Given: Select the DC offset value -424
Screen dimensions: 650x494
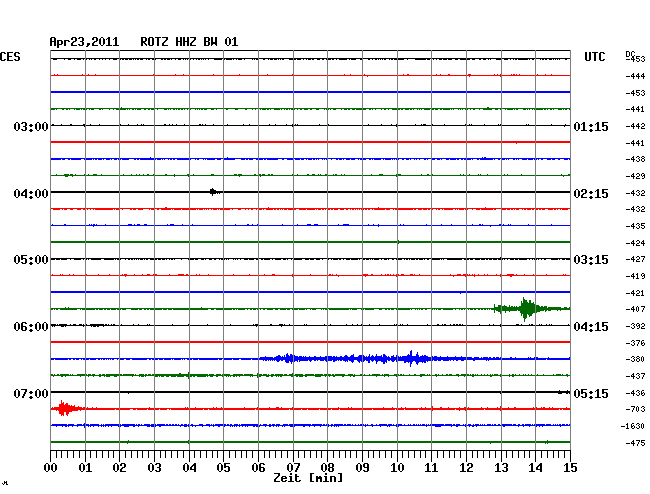Looking at the screenshot, I should [635, 243].
